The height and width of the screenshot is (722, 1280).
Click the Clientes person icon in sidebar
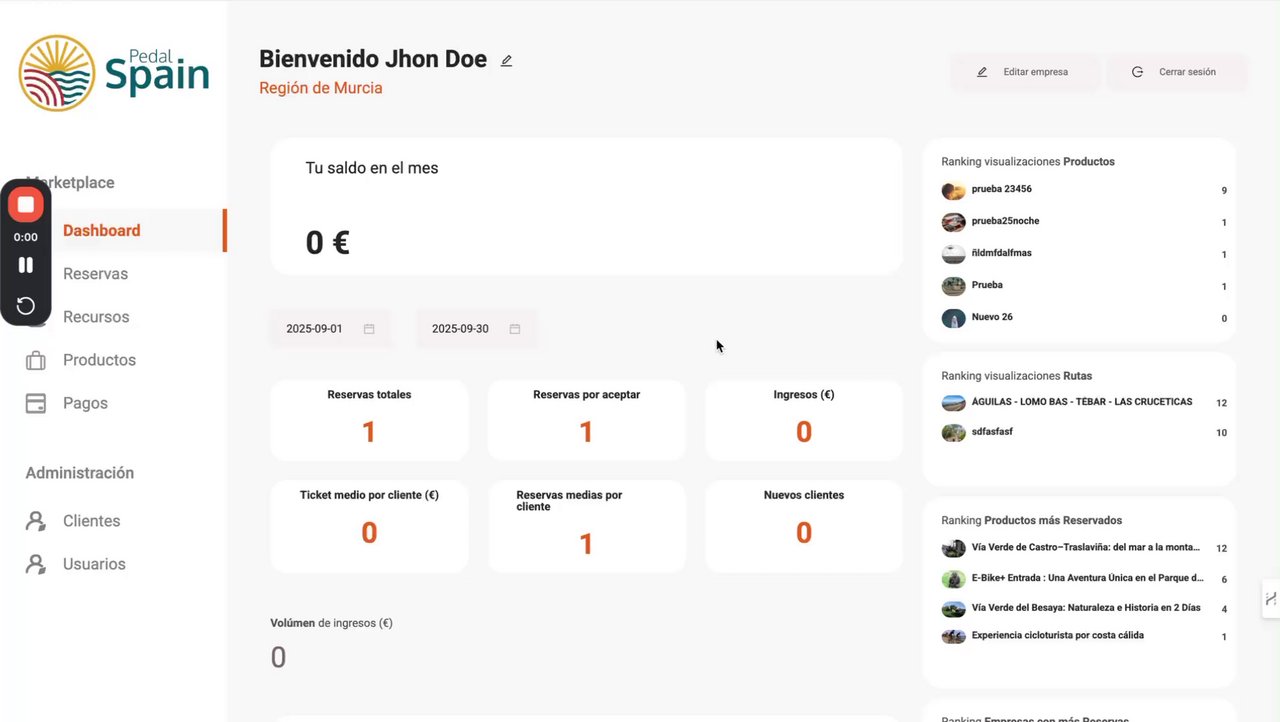click(x=36, y=521)
